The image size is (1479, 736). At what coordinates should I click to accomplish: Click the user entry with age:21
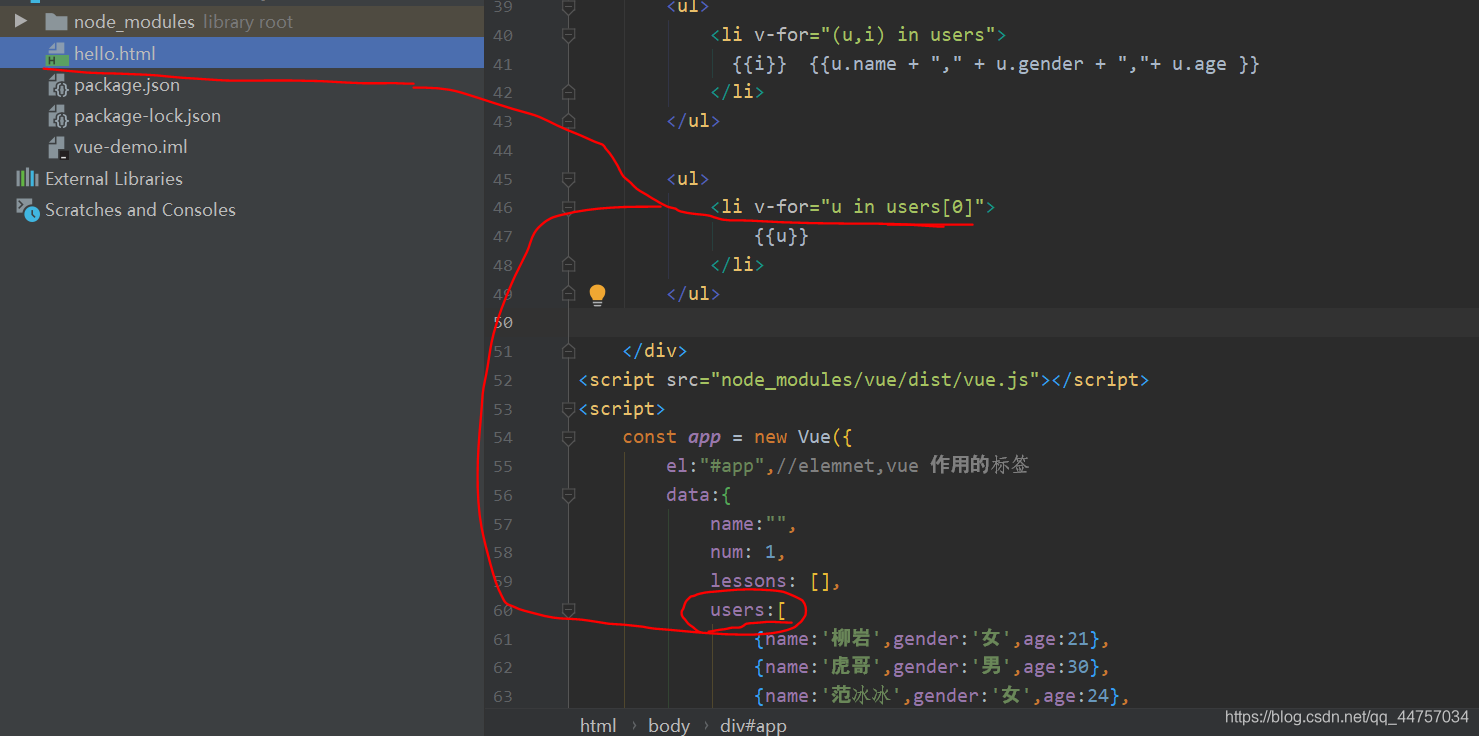927,639
